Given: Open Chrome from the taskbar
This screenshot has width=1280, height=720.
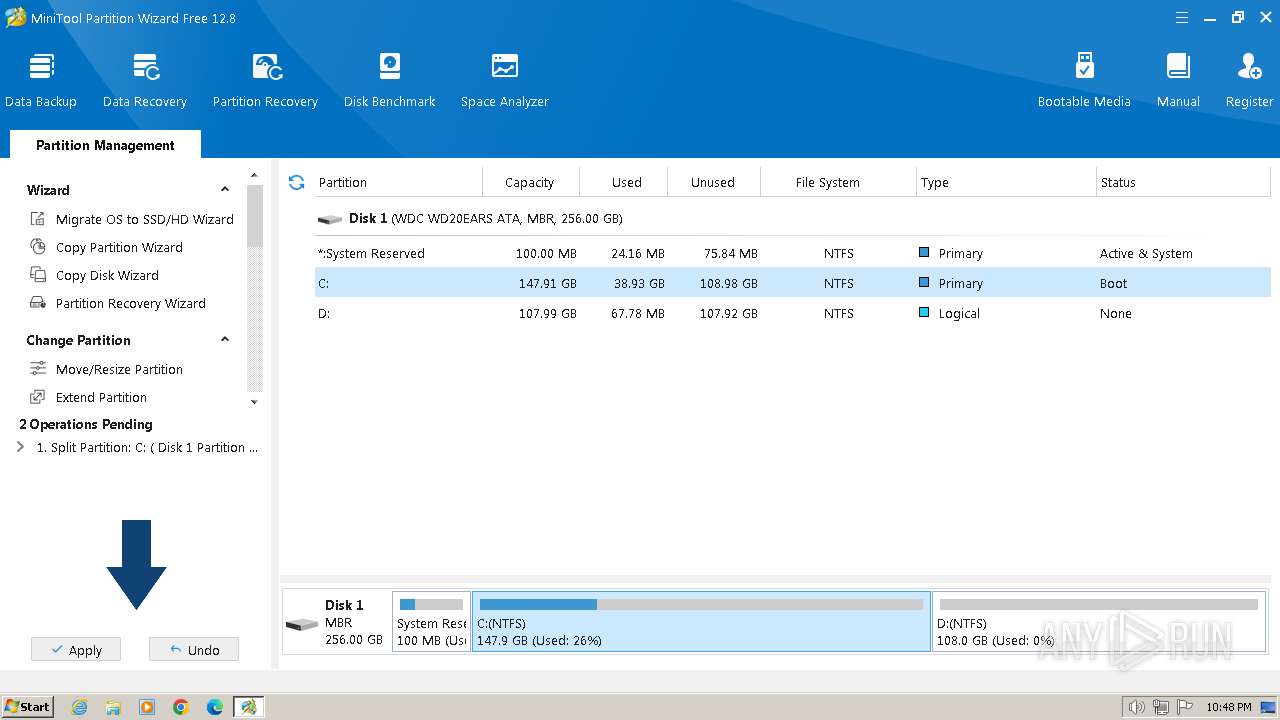Looking at the screenshot, I should pos(181,707).
